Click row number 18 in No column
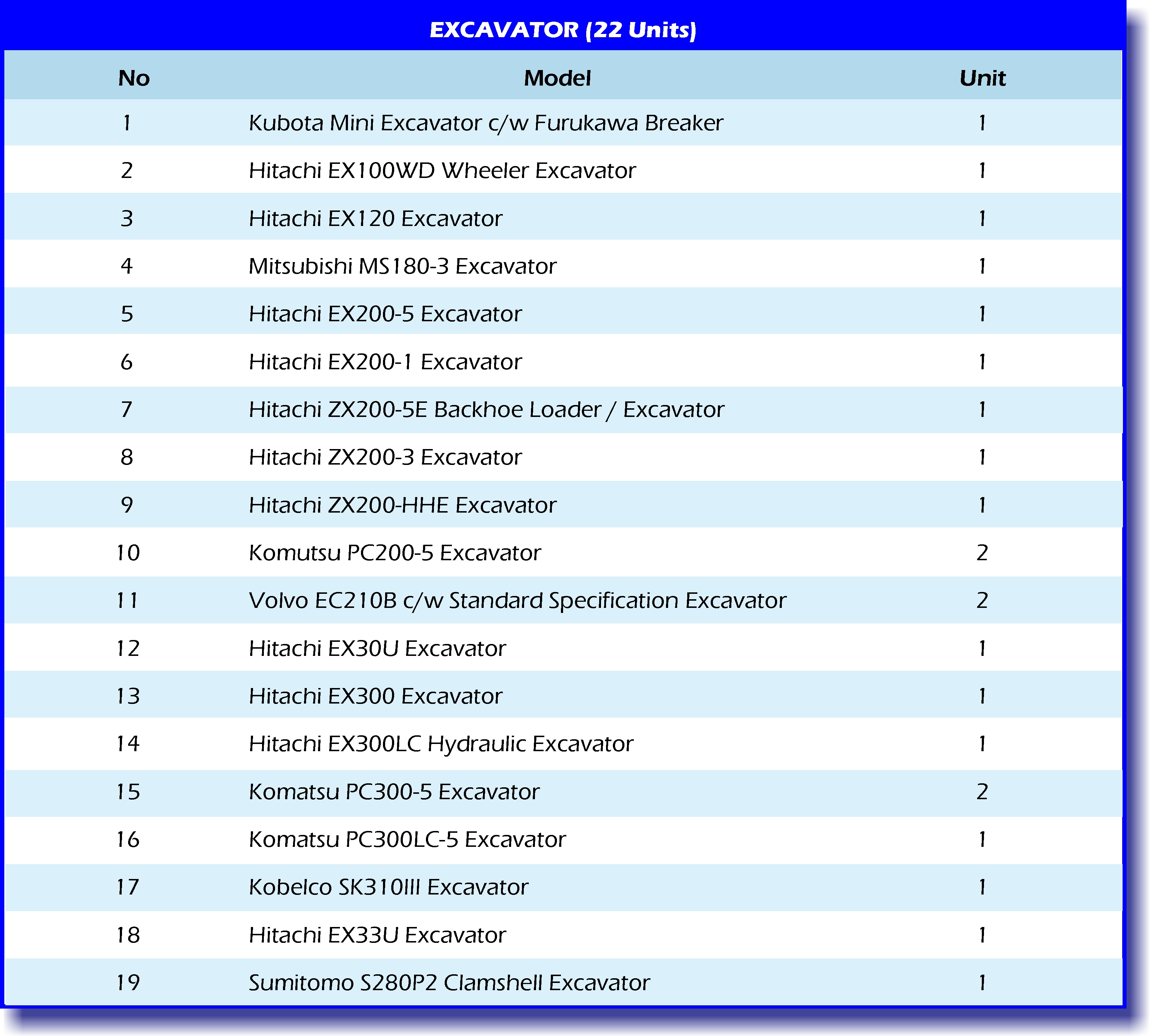 (128, 935)
